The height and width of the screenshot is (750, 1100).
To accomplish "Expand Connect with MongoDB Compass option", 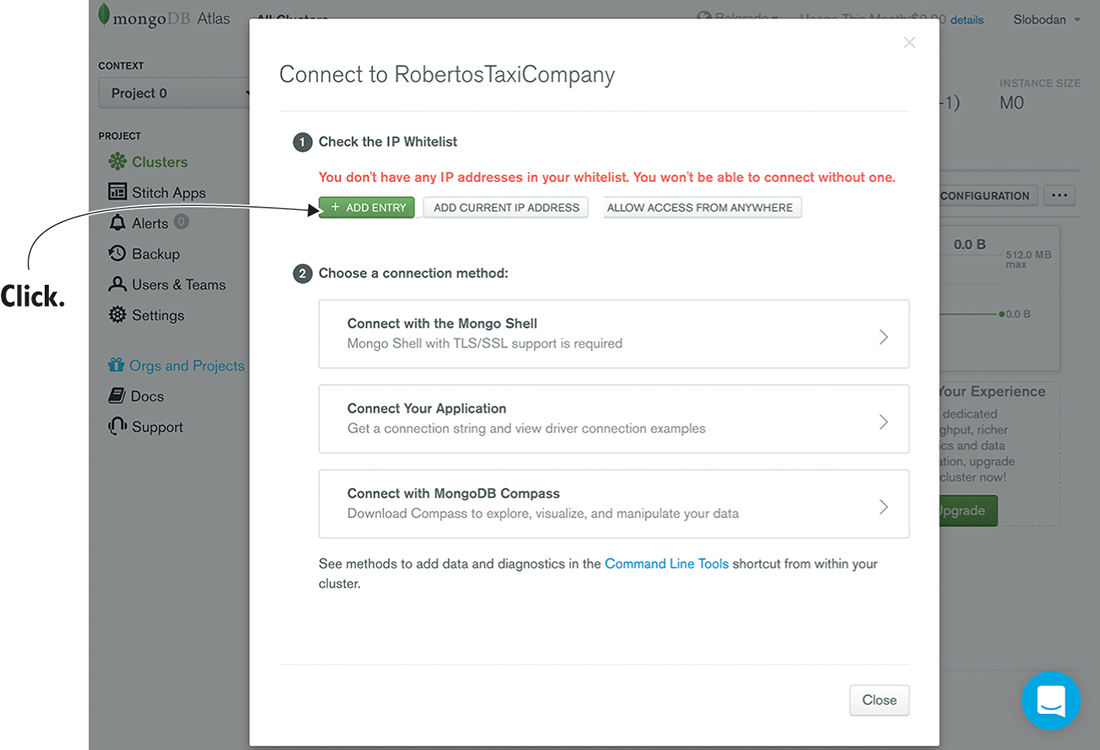I will [613, 504].
